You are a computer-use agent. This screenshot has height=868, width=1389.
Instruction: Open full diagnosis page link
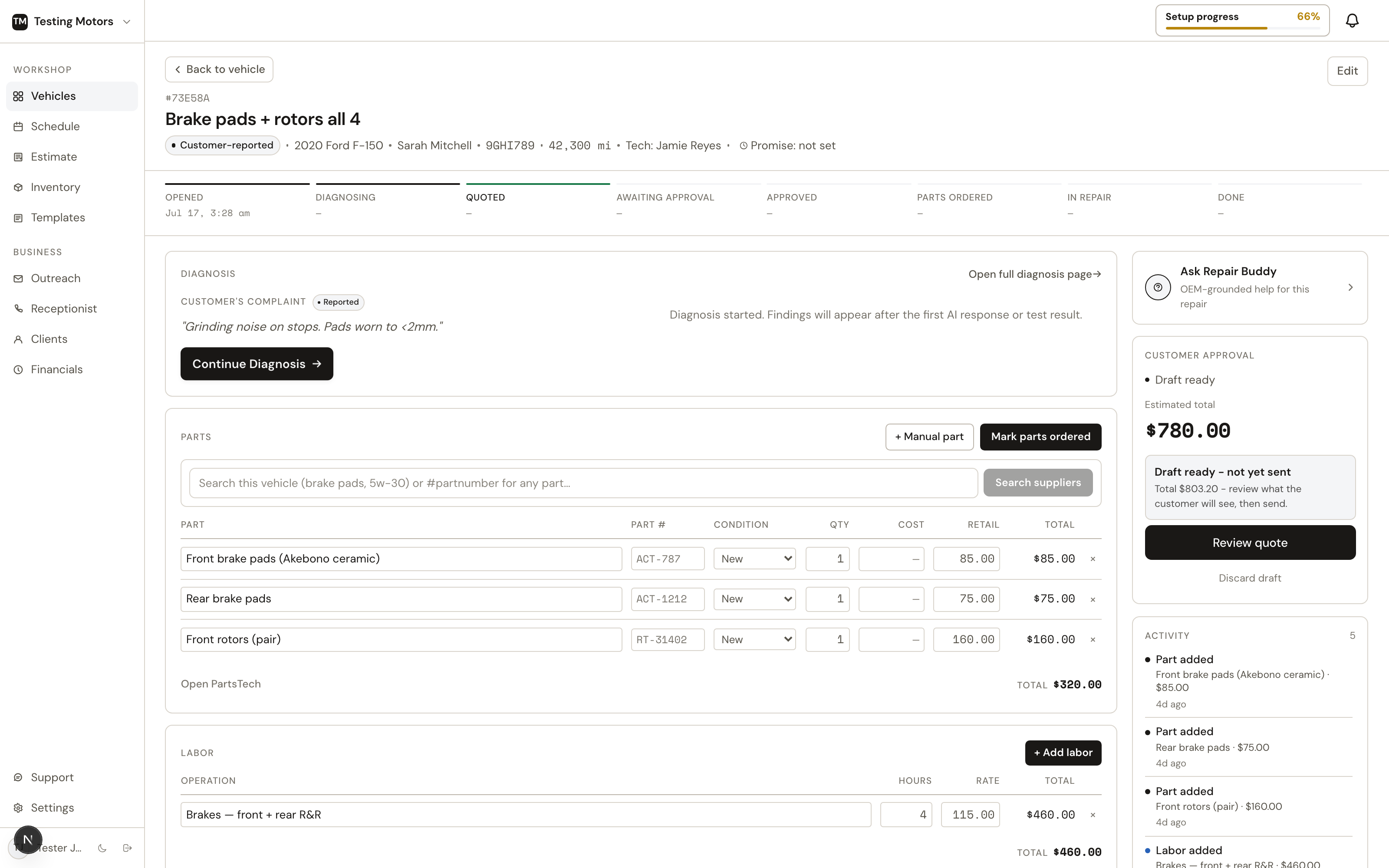point(1034,274)
